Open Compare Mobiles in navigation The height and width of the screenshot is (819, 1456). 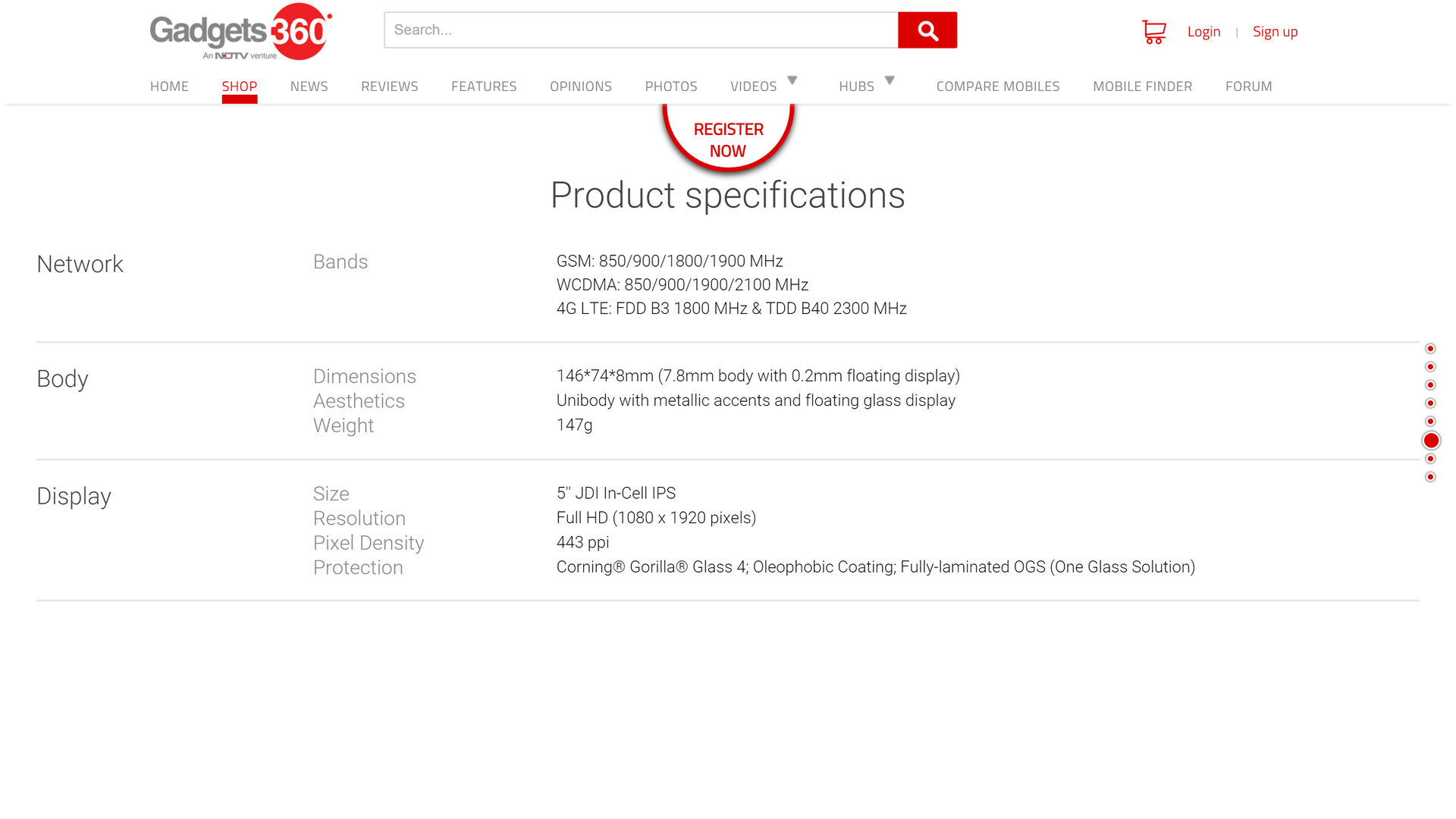tap(997, 86)
